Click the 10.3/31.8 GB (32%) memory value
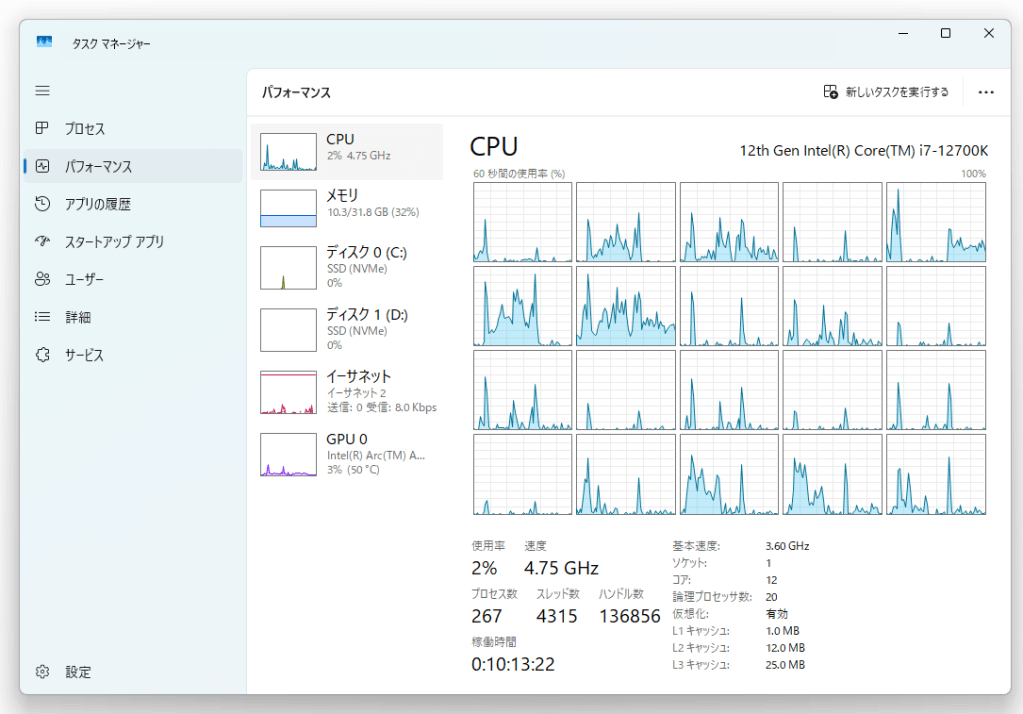Image resolution: width=1023 pixels, height=714 pixels. [x=373, y=212]
